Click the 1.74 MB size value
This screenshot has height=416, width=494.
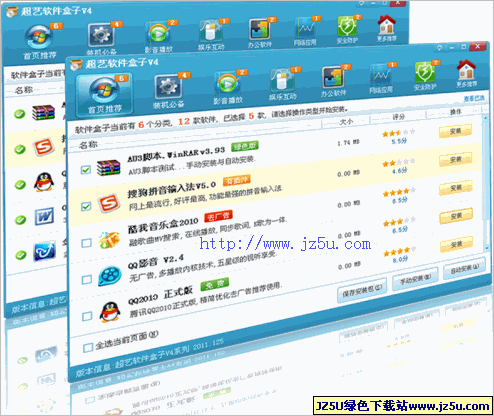348,143
